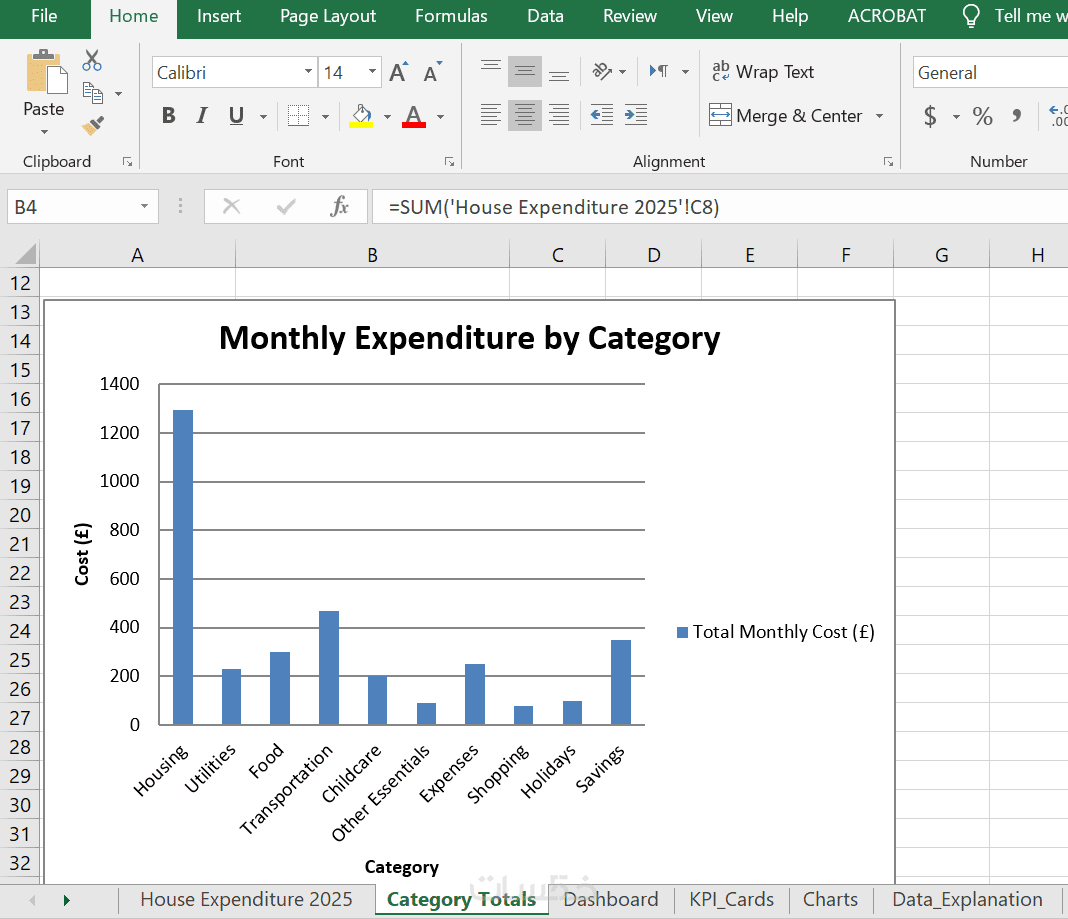The height and width of the screenshot is (919, 1068).
Task: Toggle Wrap Text on the cell
Action: click(763, 72)
